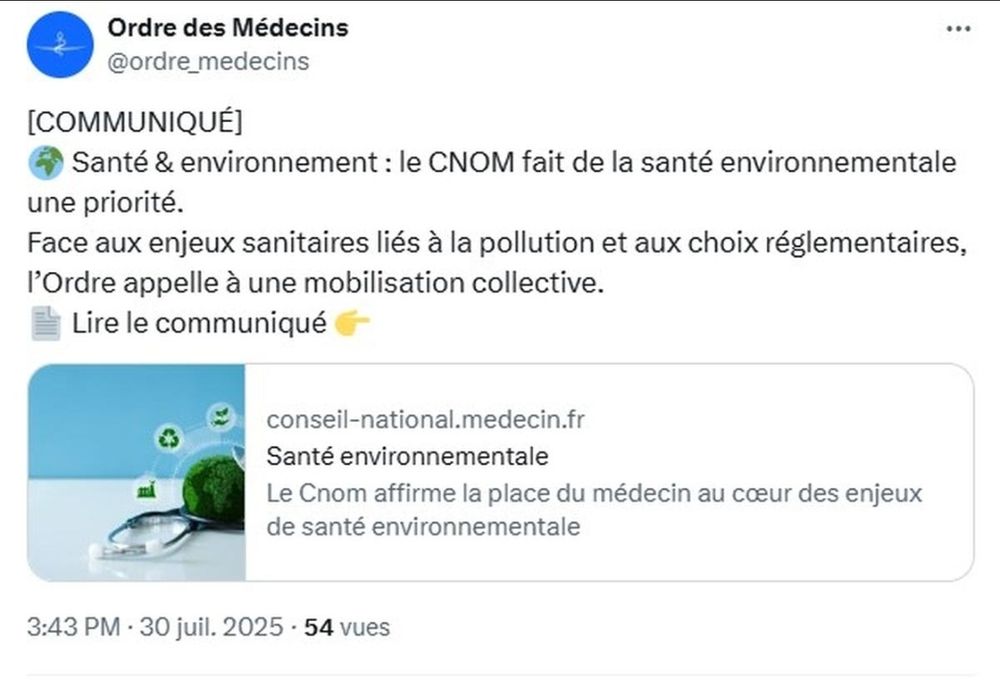The height and width of the screenshot is (694, 1000).
Task: Click the recycle symbol in the card image
Action: click(x=169, y=438)
